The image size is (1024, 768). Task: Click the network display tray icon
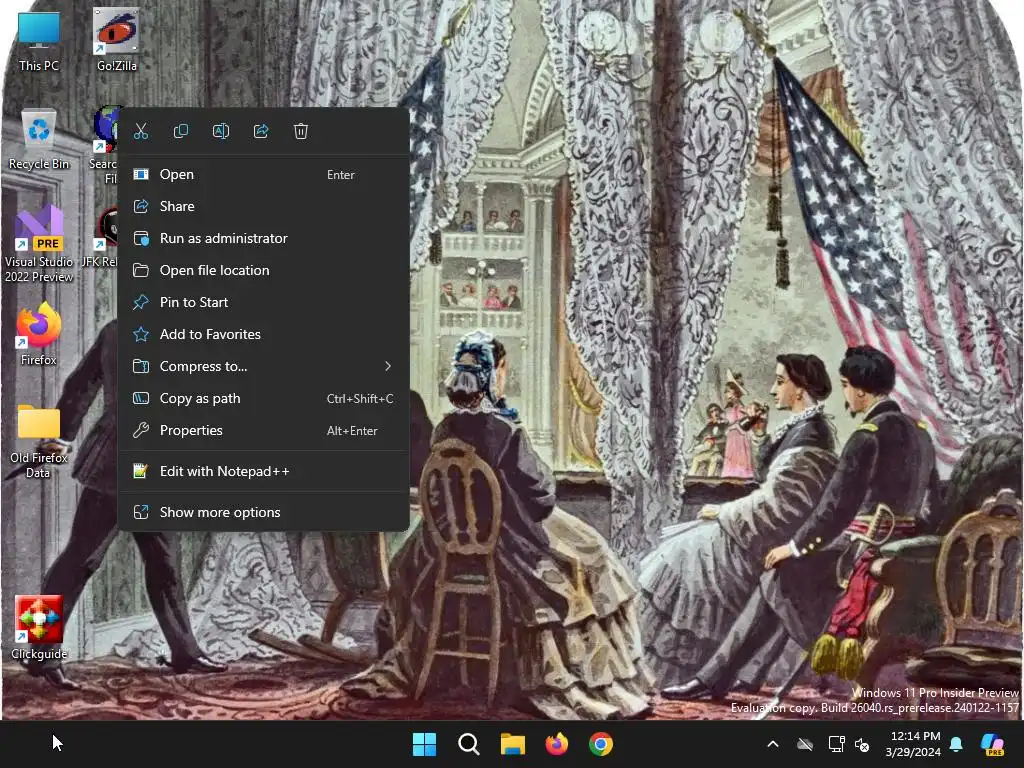836,744
